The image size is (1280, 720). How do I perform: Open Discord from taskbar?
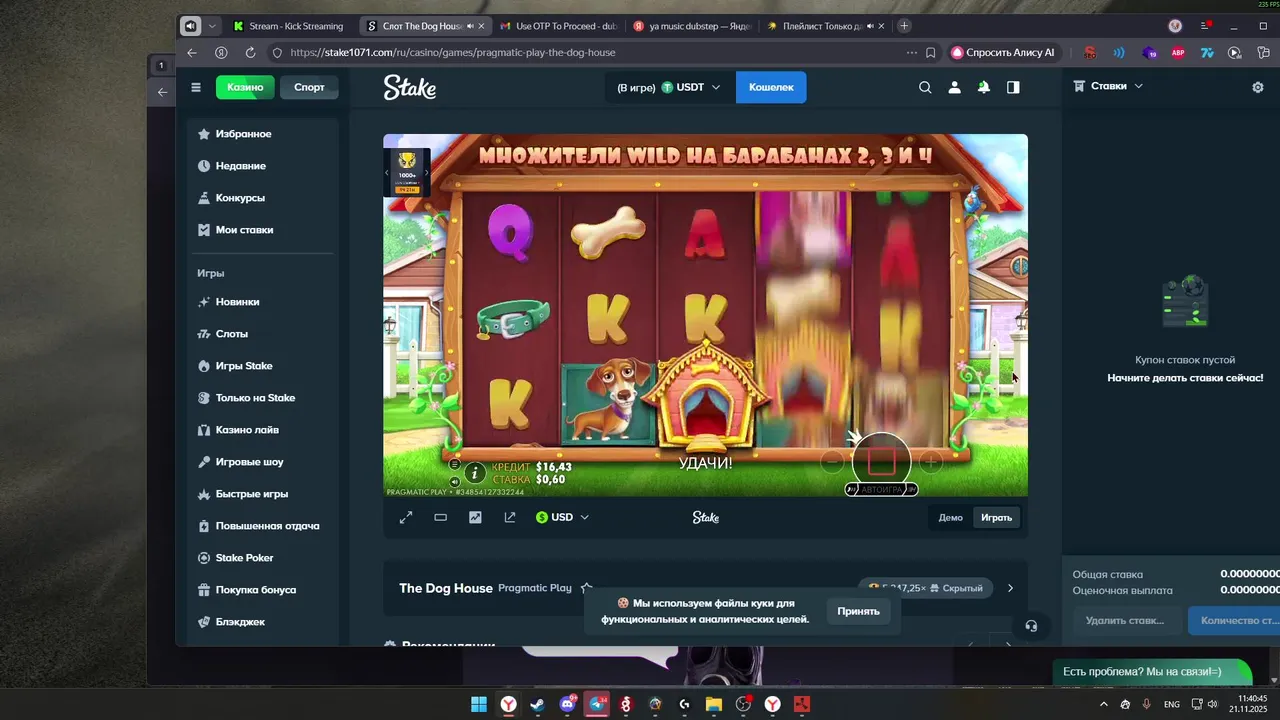[x=568, y=704]
